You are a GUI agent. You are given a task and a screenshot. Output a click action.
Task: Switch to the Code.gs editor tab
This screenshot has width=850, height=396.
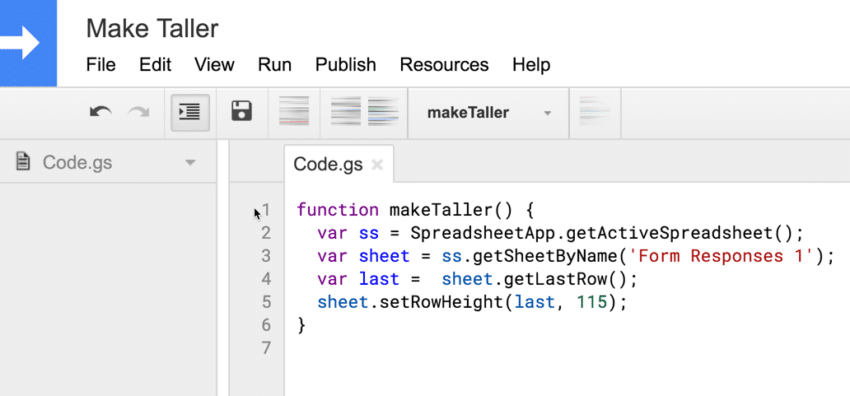pos(328,164)
